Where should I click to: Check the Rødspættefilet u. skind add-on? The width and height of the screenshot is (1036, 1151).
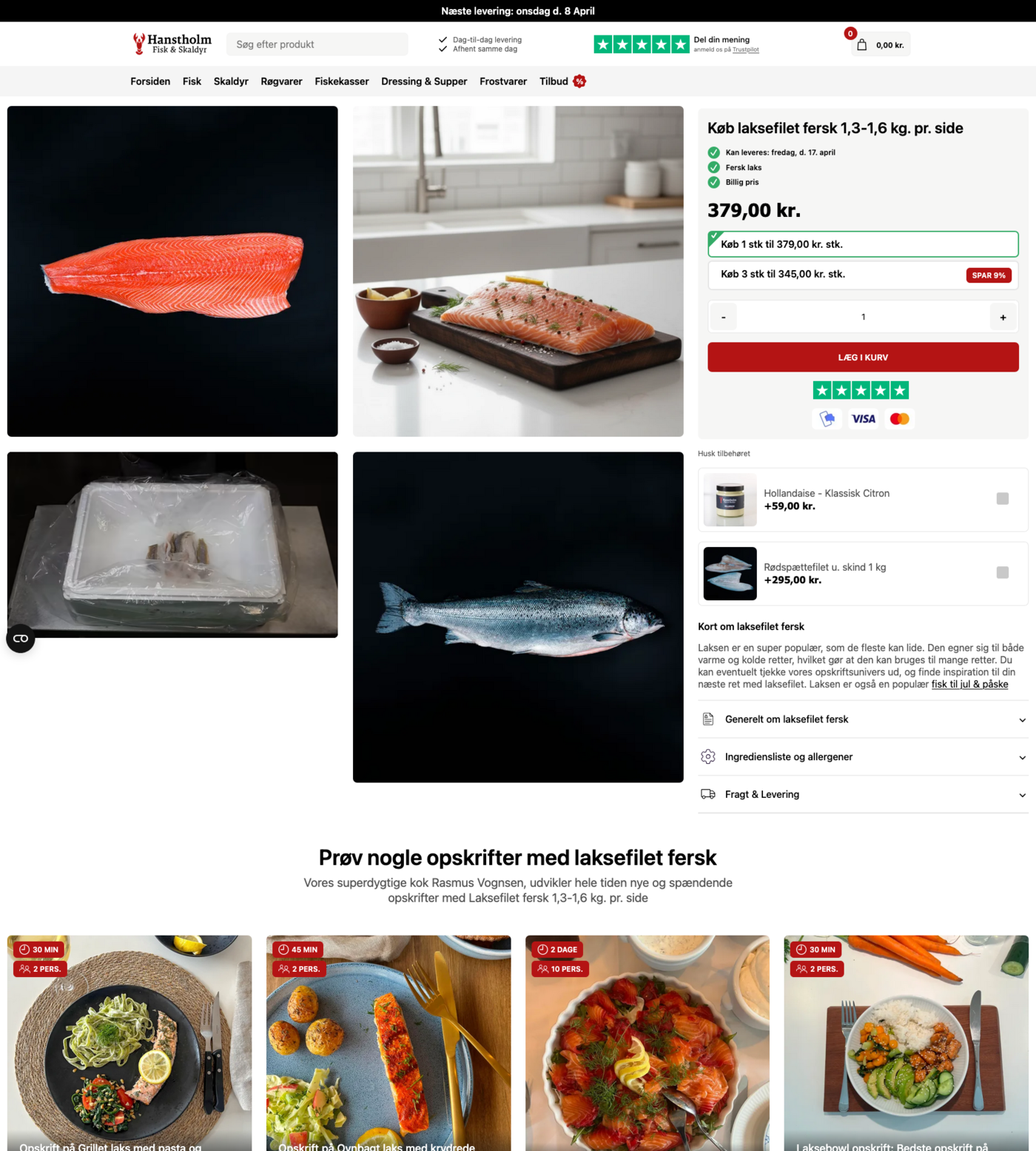1003,572
